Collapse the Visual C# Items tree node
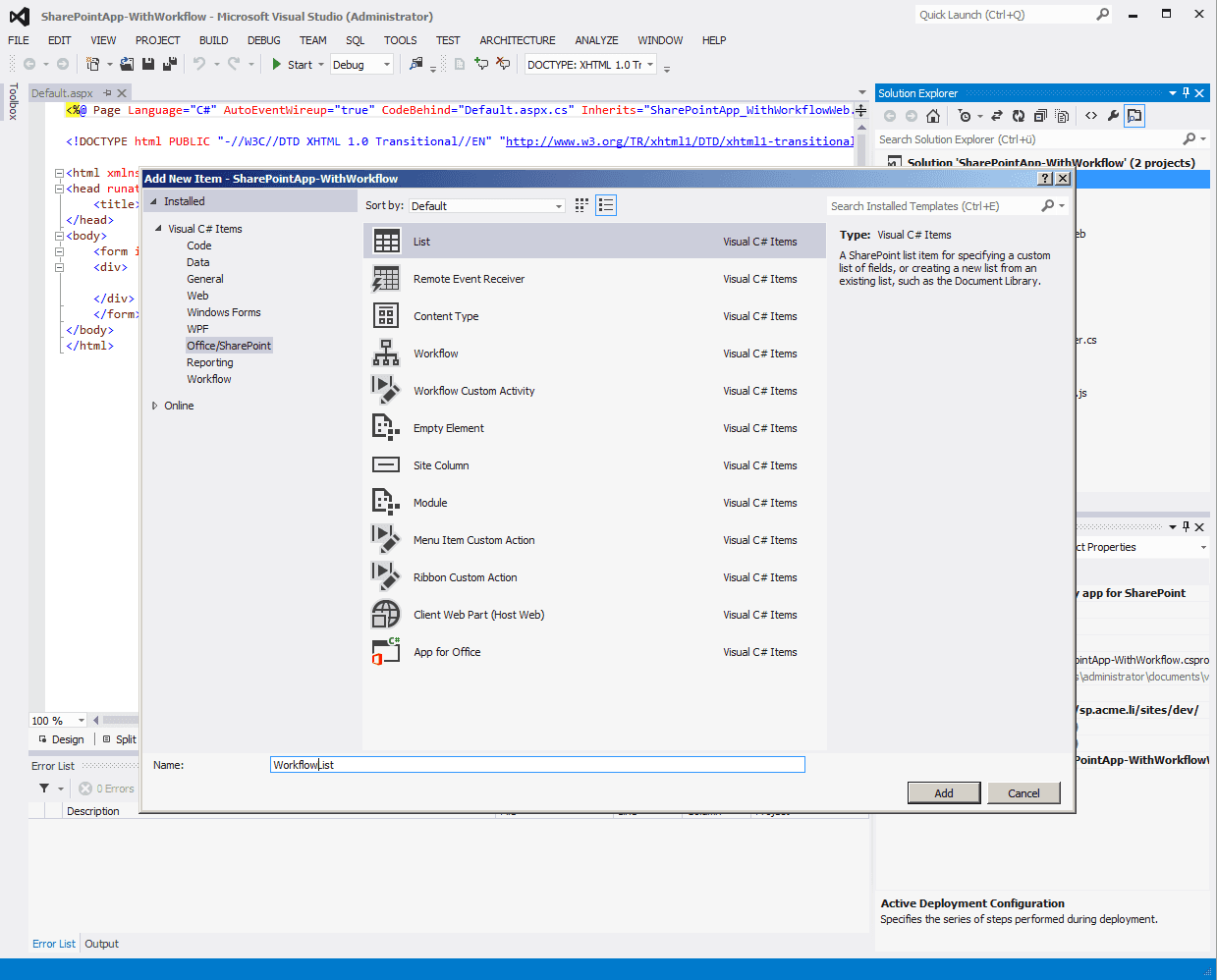The image size is (1217, 980). coord(158,229)
